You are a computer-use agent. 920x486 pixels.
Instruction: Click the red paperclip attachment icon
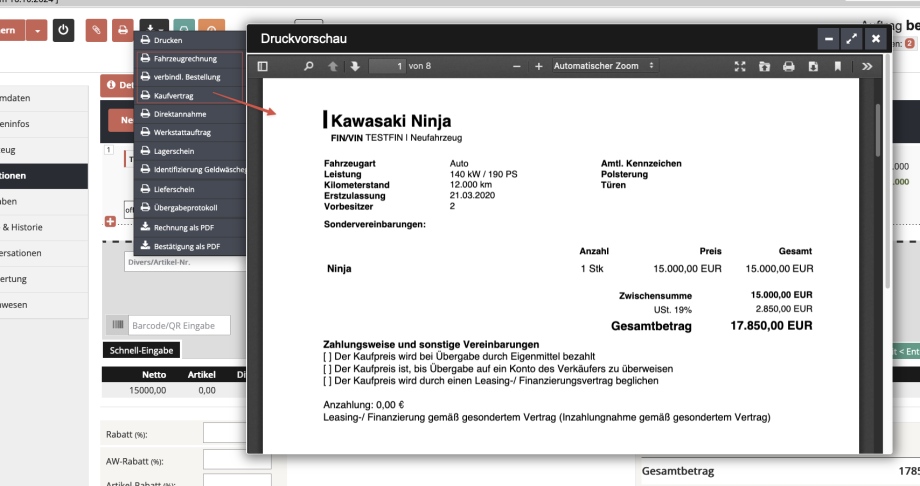click(97, 31)
